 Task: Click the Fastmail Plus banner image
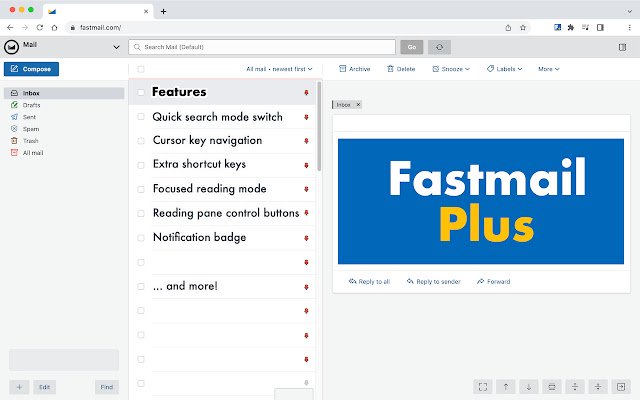[x=481, y=202]
